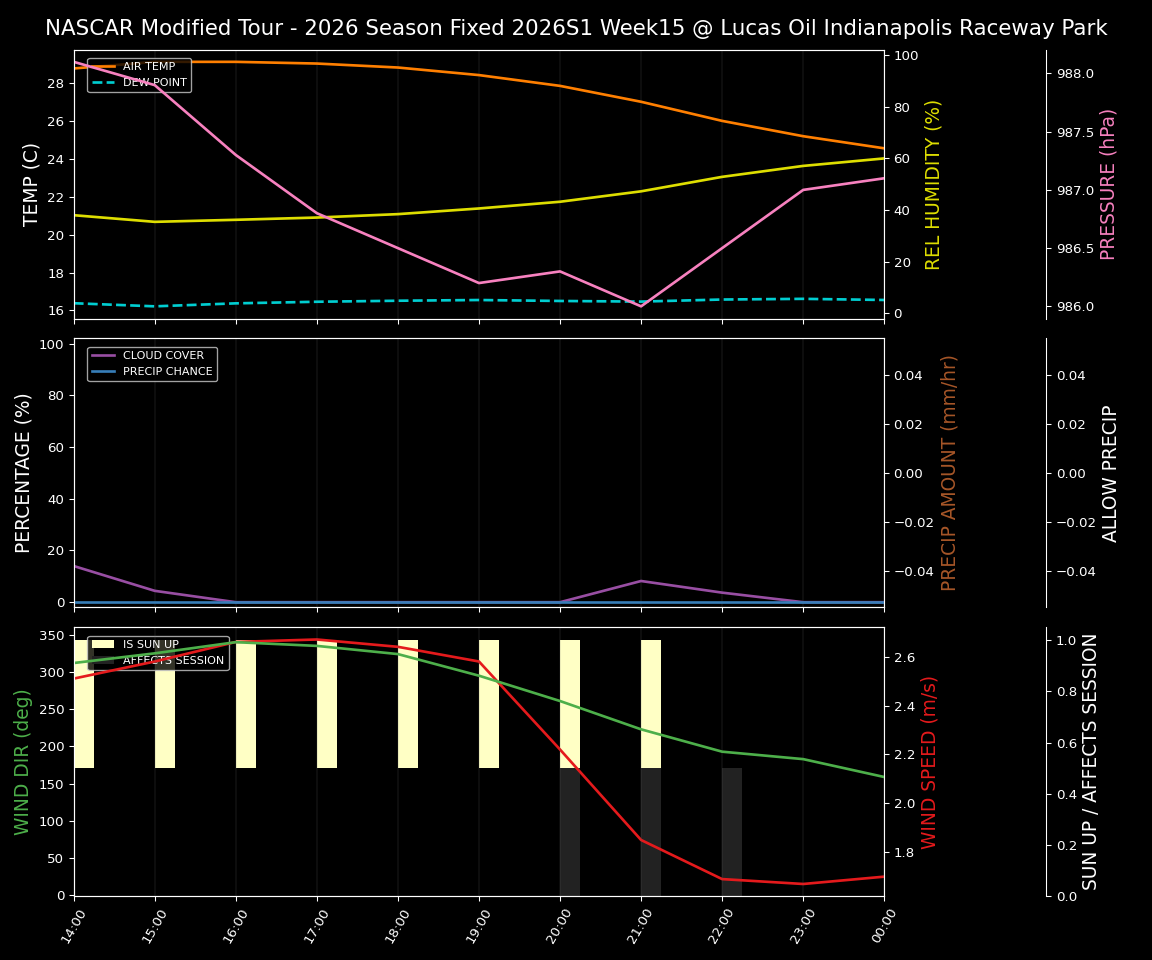This screenshot has width=1152, height=960.
Task: Click the IS SUN UP legend patch
Action: point(102,643)
